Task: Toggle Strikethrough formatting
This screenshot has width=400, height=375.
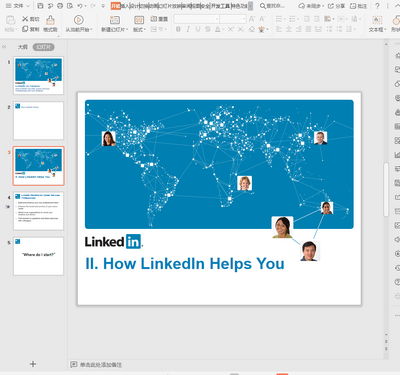Action: coord(208,29)
